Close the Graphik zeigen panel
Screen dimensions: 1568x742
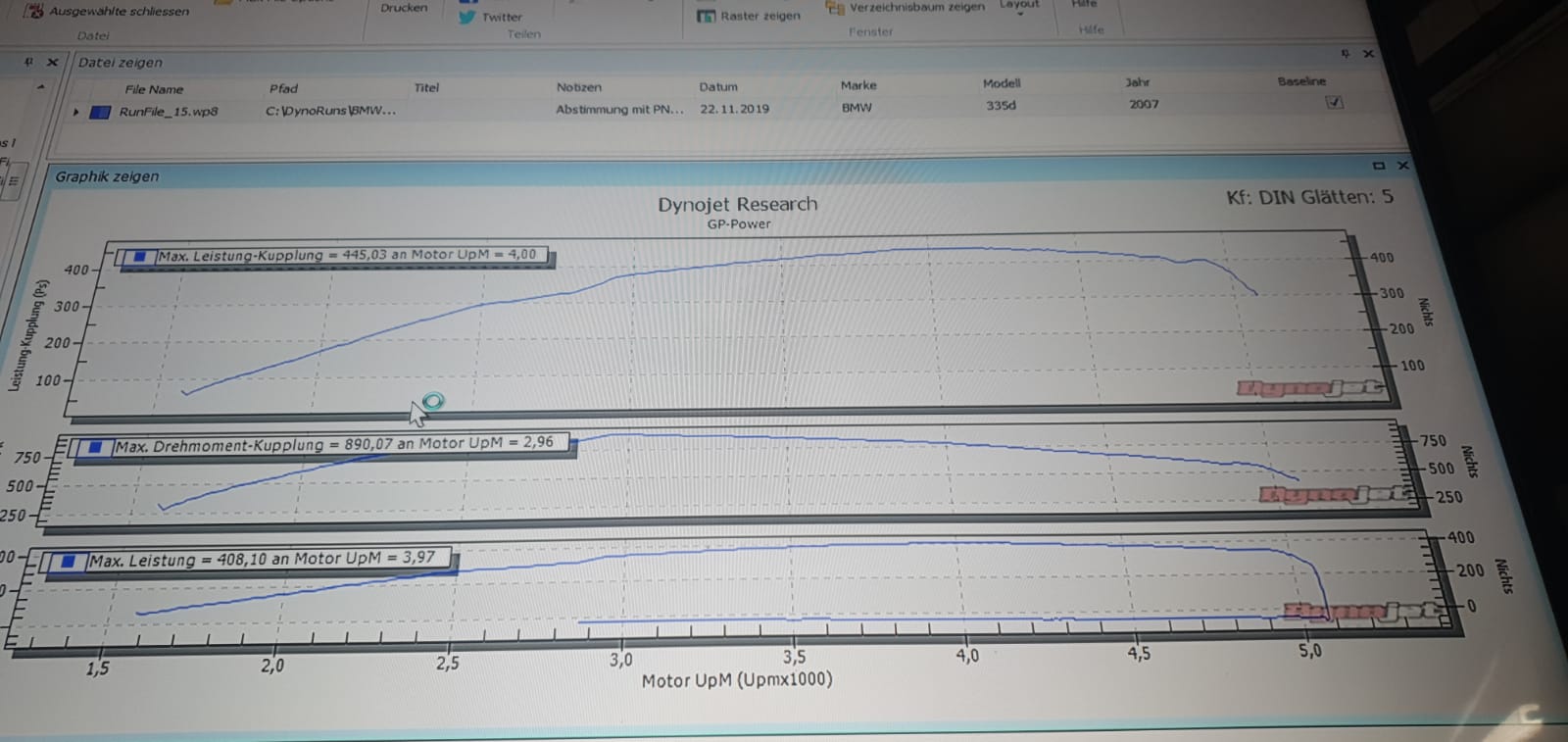click(x=1402, y=165)
